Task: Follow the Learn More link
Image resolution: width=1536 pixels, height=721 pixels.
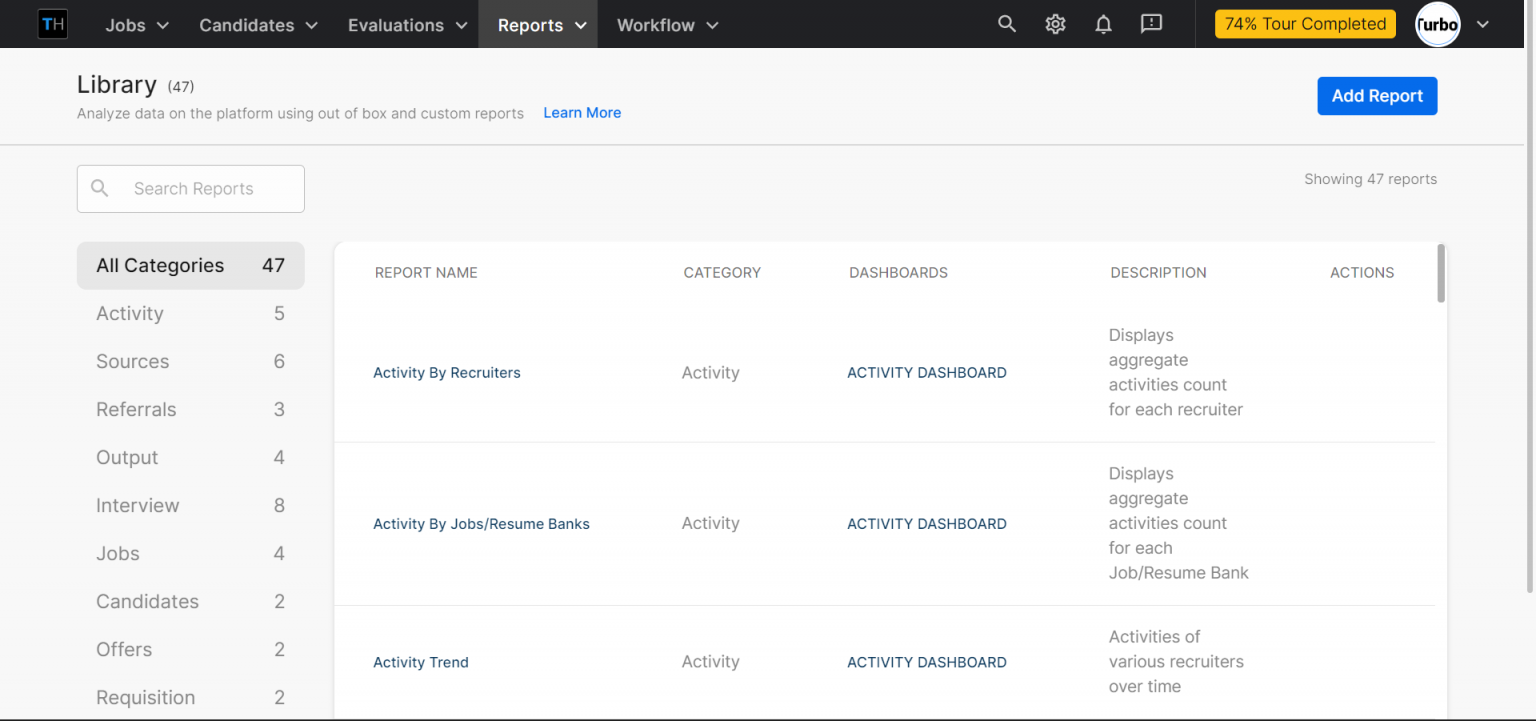Action: (x=582, y=113)
